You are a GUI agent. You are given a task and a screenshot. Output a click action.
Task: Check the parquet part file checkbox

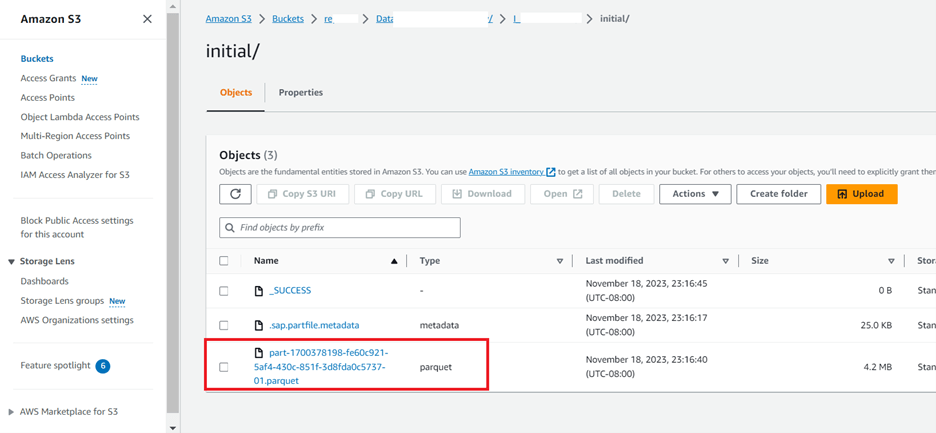[x=224, y=367]
